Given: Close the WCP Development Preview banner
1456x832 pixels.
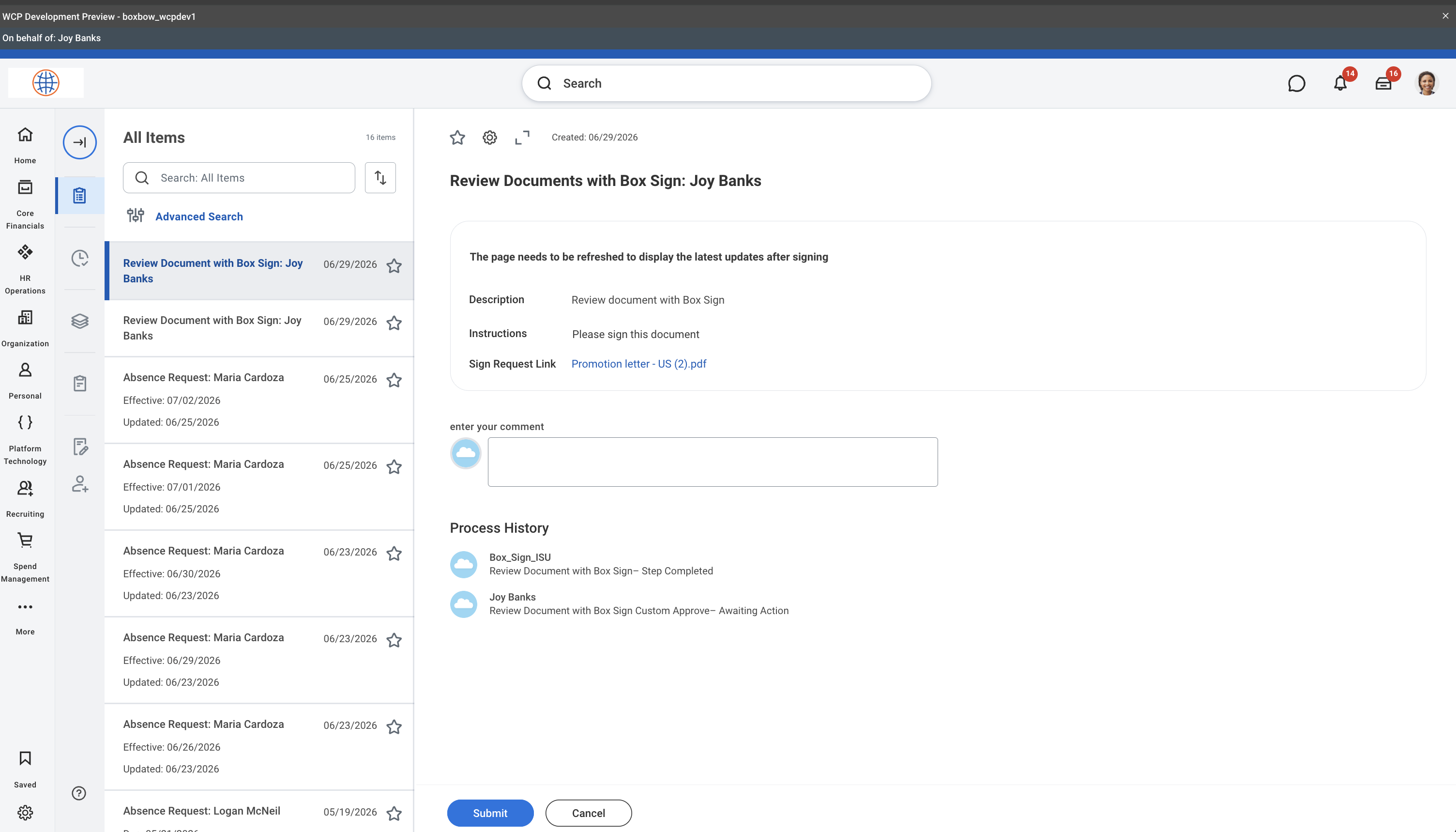Looking at the screenshot, I should (1446, 16).
